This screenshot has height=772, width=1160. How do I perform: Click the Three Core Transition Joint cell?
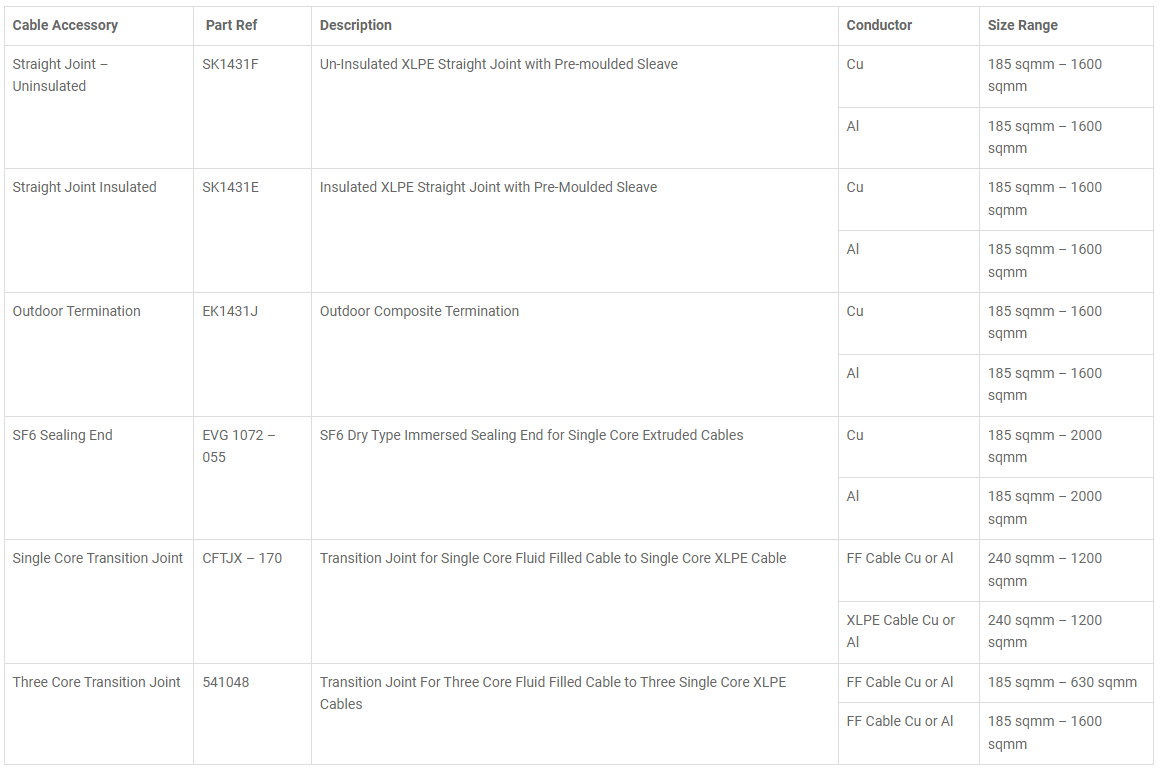pyautogui.click(x=97, y=682)
